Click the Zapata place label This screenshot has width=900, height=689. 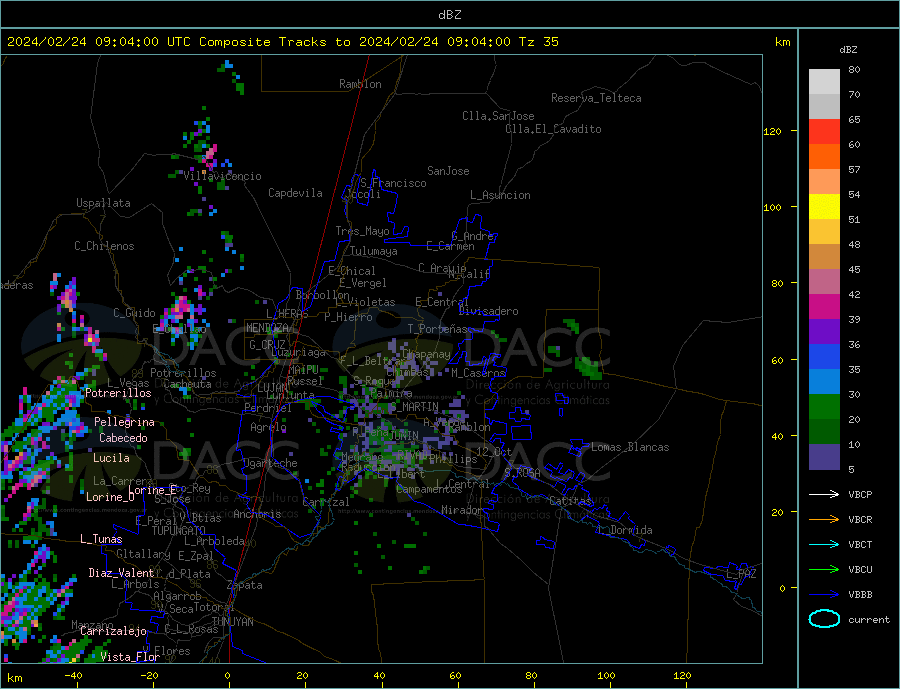pos(245,586)
